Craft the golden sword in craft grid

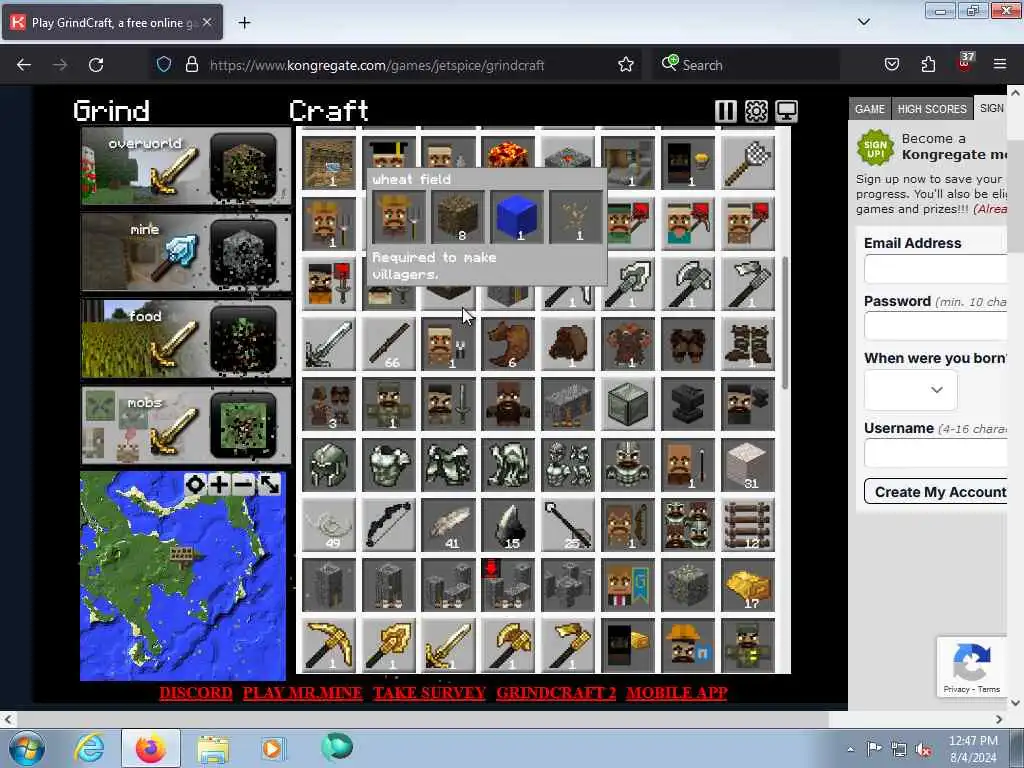[x=449, y=645]
